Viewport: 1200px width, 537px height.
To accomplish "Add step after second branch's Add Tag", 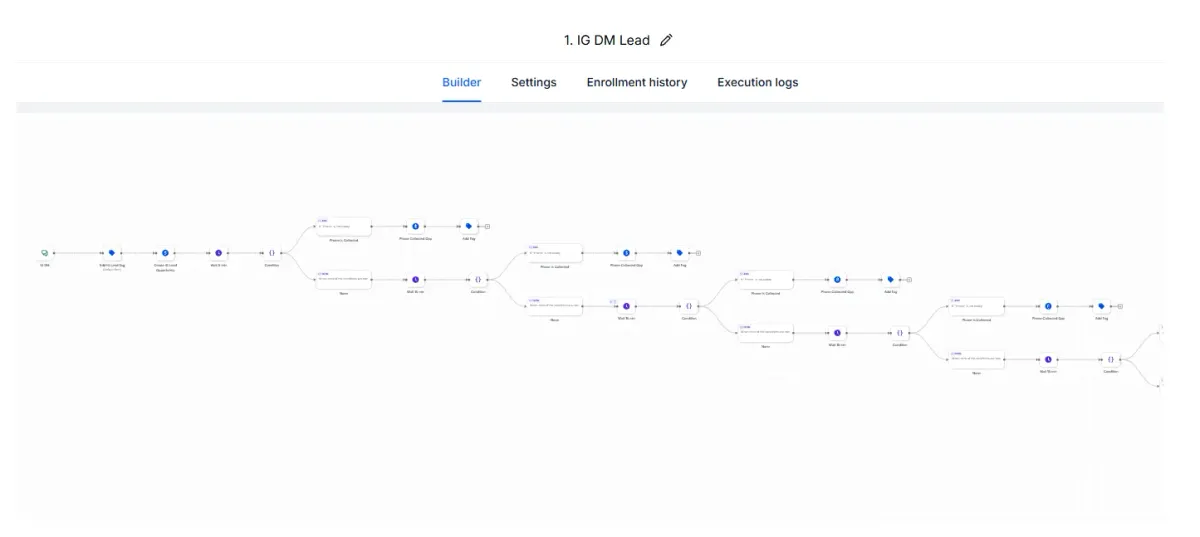I will tap(698, 253).
